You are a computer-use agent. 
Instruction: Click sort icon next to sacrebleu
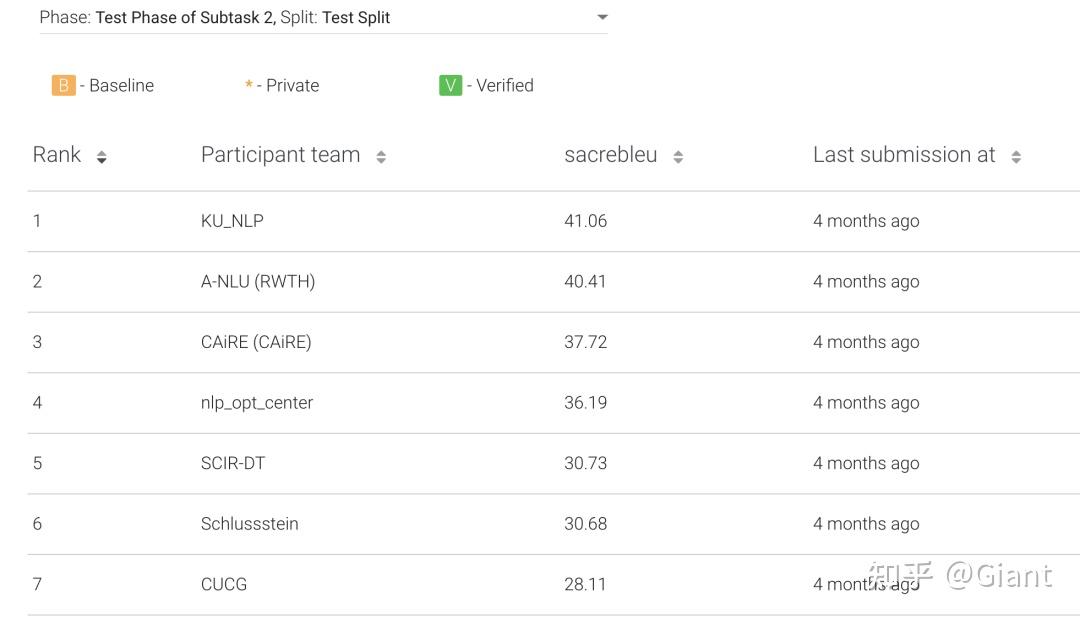coord(678,157)
